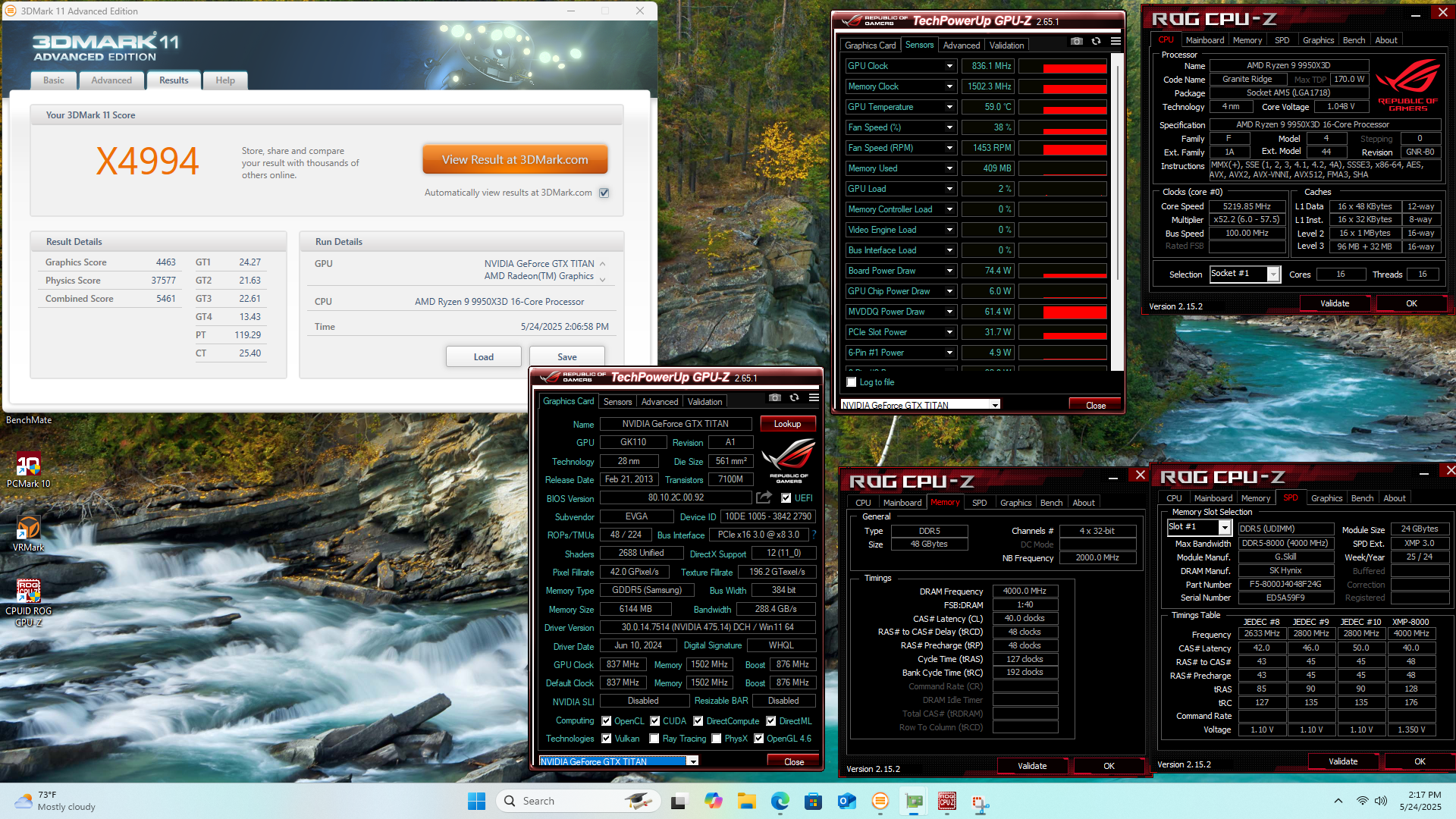
Task: Open the VRMark desktop shortcut
Action: pos(29,534)
